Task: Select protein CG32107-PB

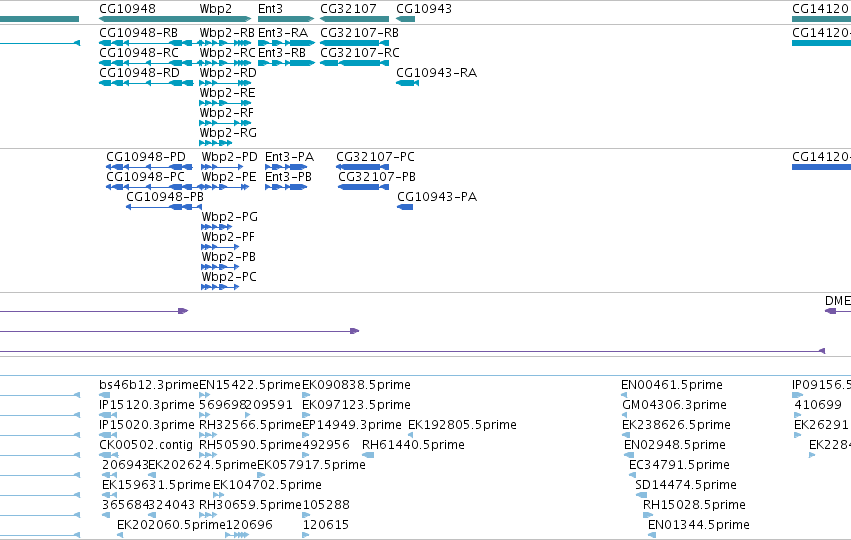Action: click(364, 187)
